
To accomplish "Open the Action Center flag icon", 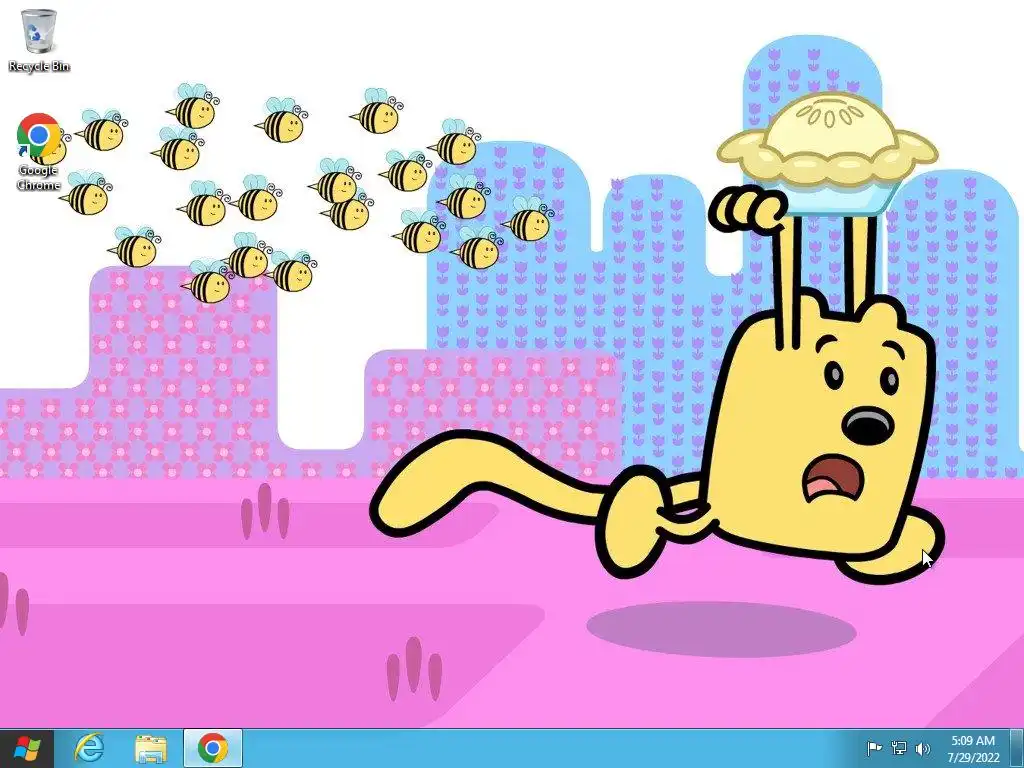I will pyautogui.click(x=874, y=748).
